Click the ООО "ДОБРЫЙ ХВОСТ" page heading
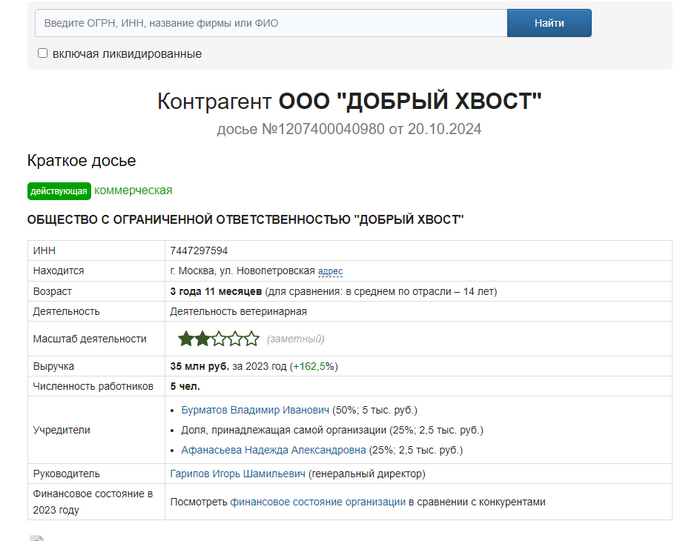700x541 pixels. pyautogui.click(x=410, y=101)
